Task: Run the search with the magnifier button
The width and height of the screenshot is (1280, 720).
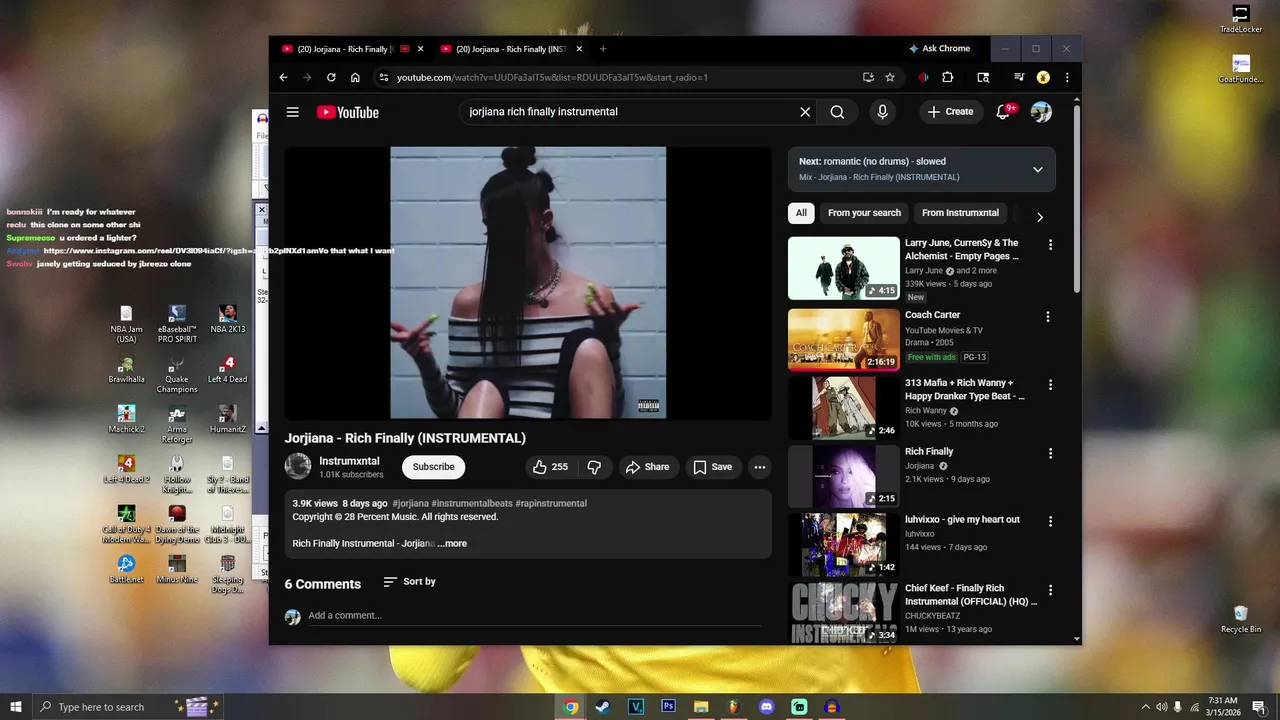Action: point(837,112)
